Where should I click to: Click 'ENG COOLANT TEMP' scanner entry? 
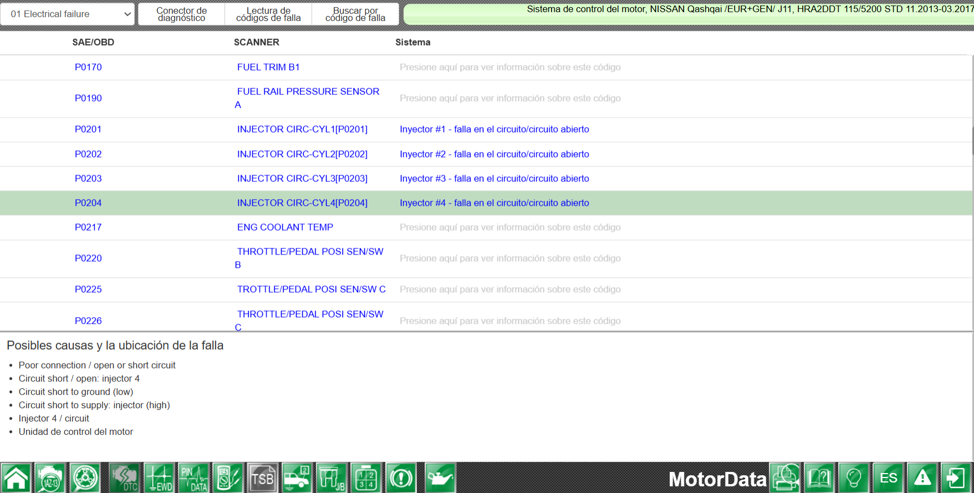click(285, 227)
